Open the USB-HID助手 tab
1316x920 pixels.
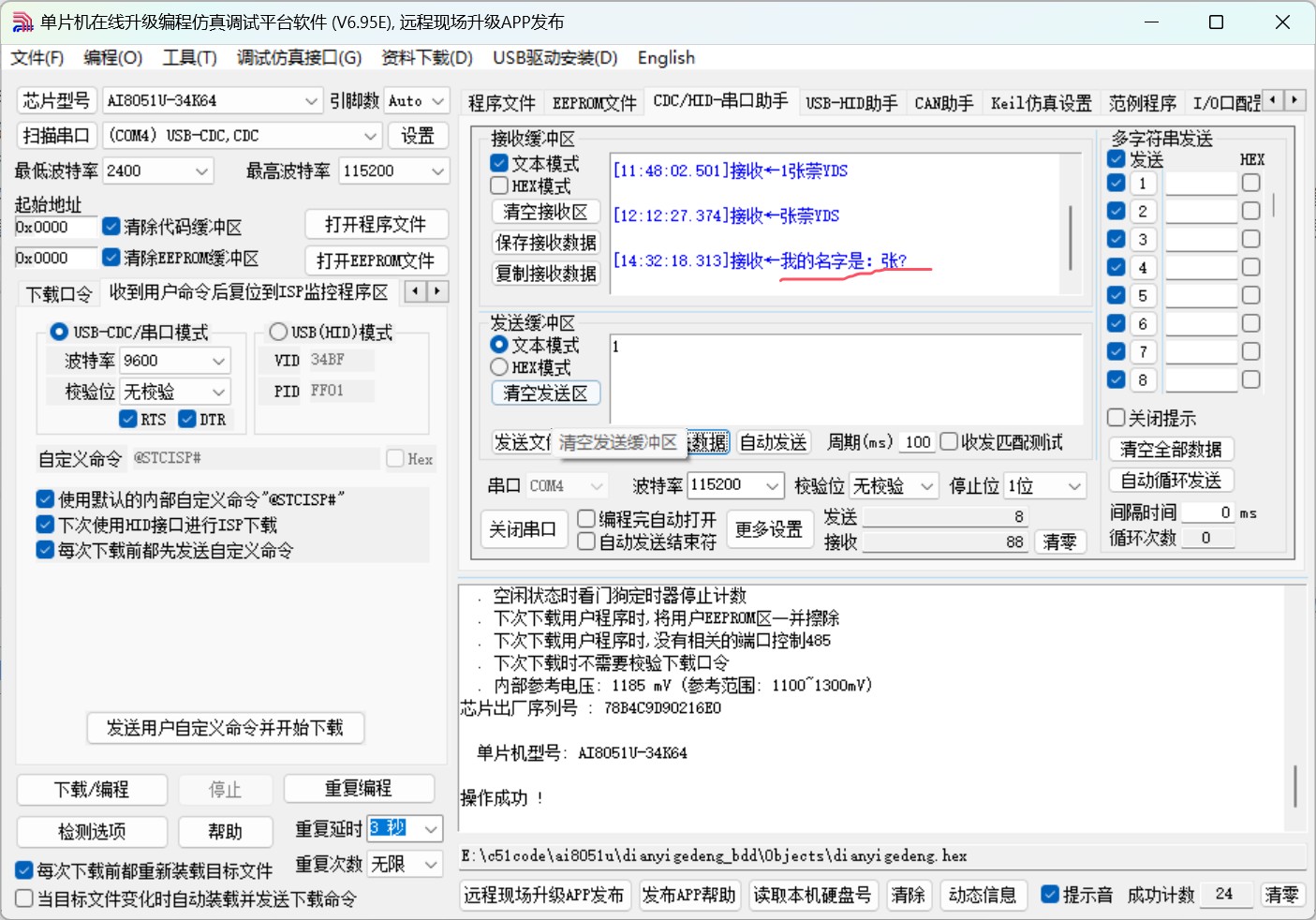[851, 103]
